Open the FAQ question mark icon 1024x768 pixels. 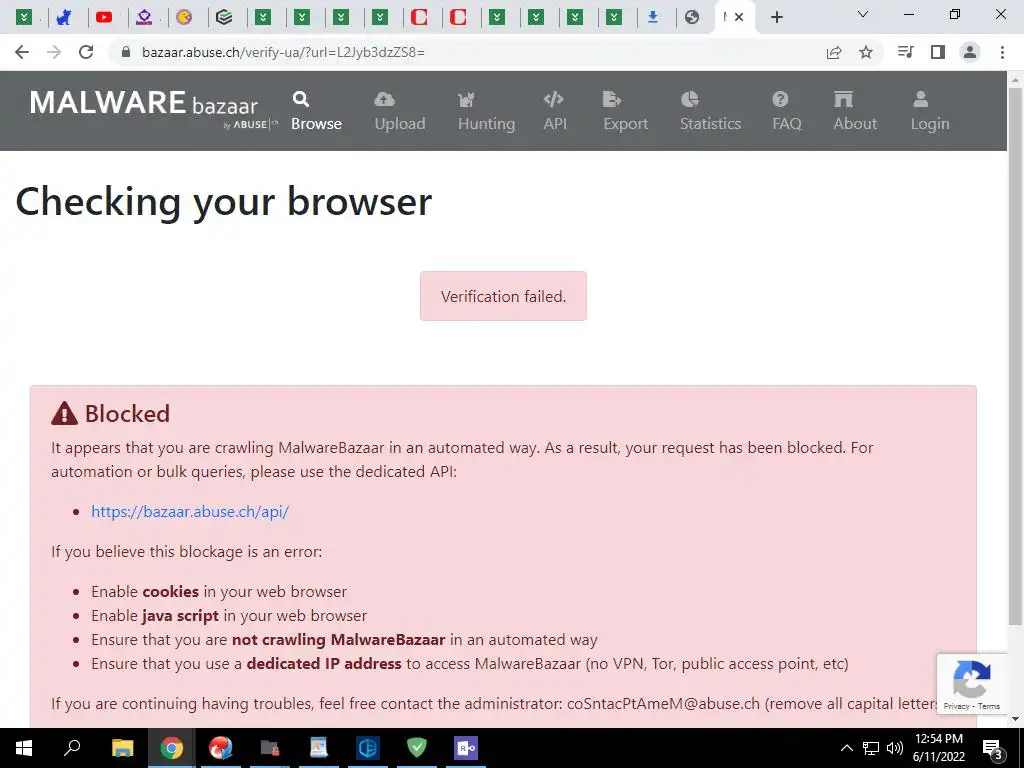point(780,99)
